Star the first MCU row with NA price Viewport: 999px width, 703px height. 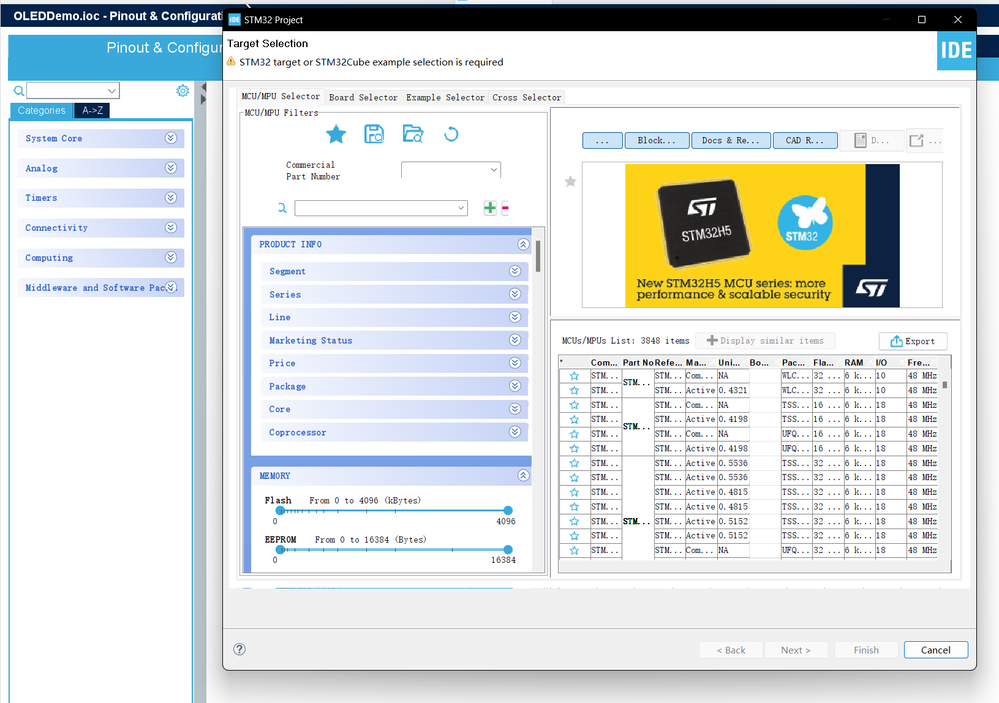click(x=574, y=376)
